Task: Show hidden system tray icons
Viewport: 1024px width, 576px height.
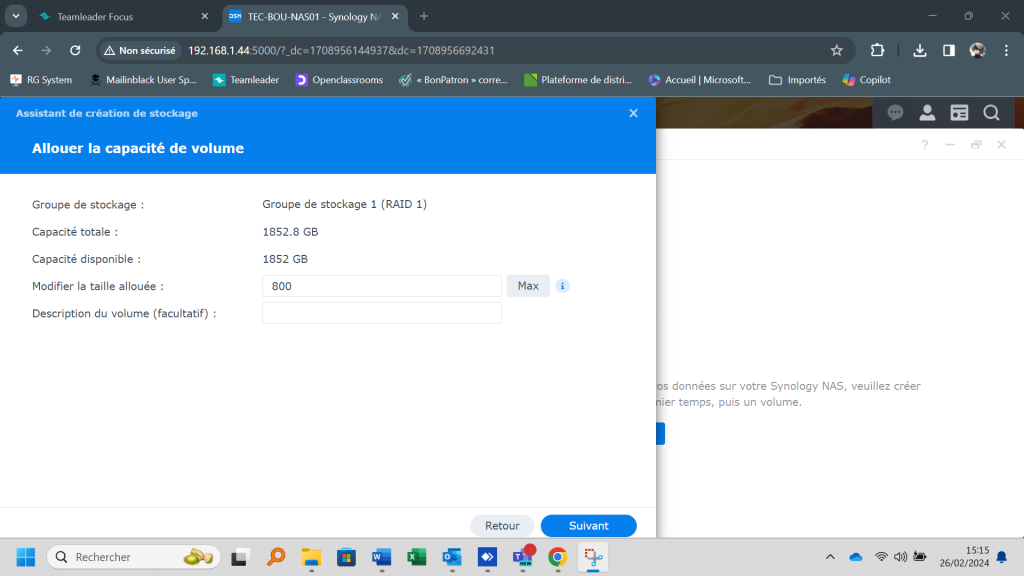Action: pos(830,557)
